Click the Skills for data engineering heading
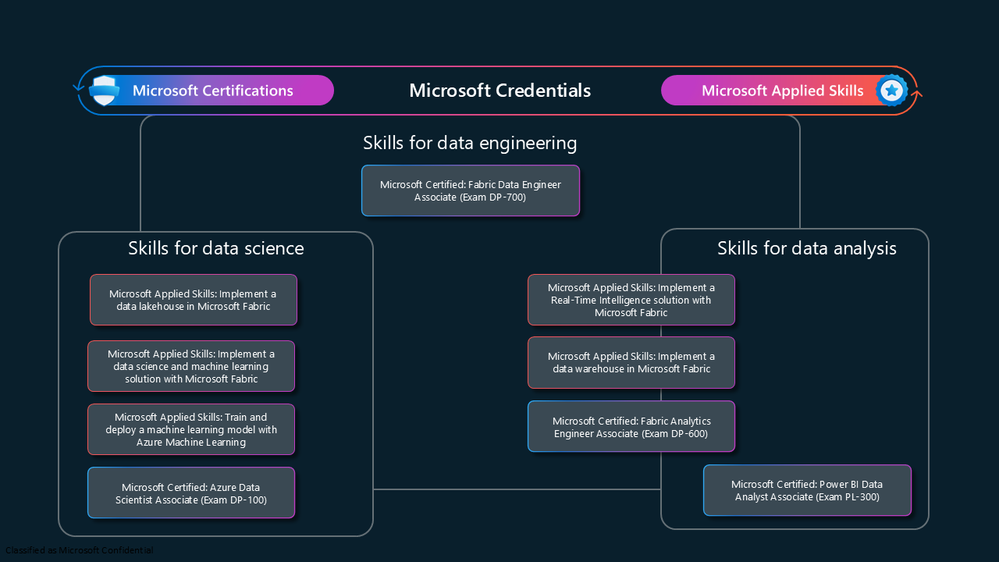The height and width of the screenshot is (562, 999). click(x=470, y=143)
